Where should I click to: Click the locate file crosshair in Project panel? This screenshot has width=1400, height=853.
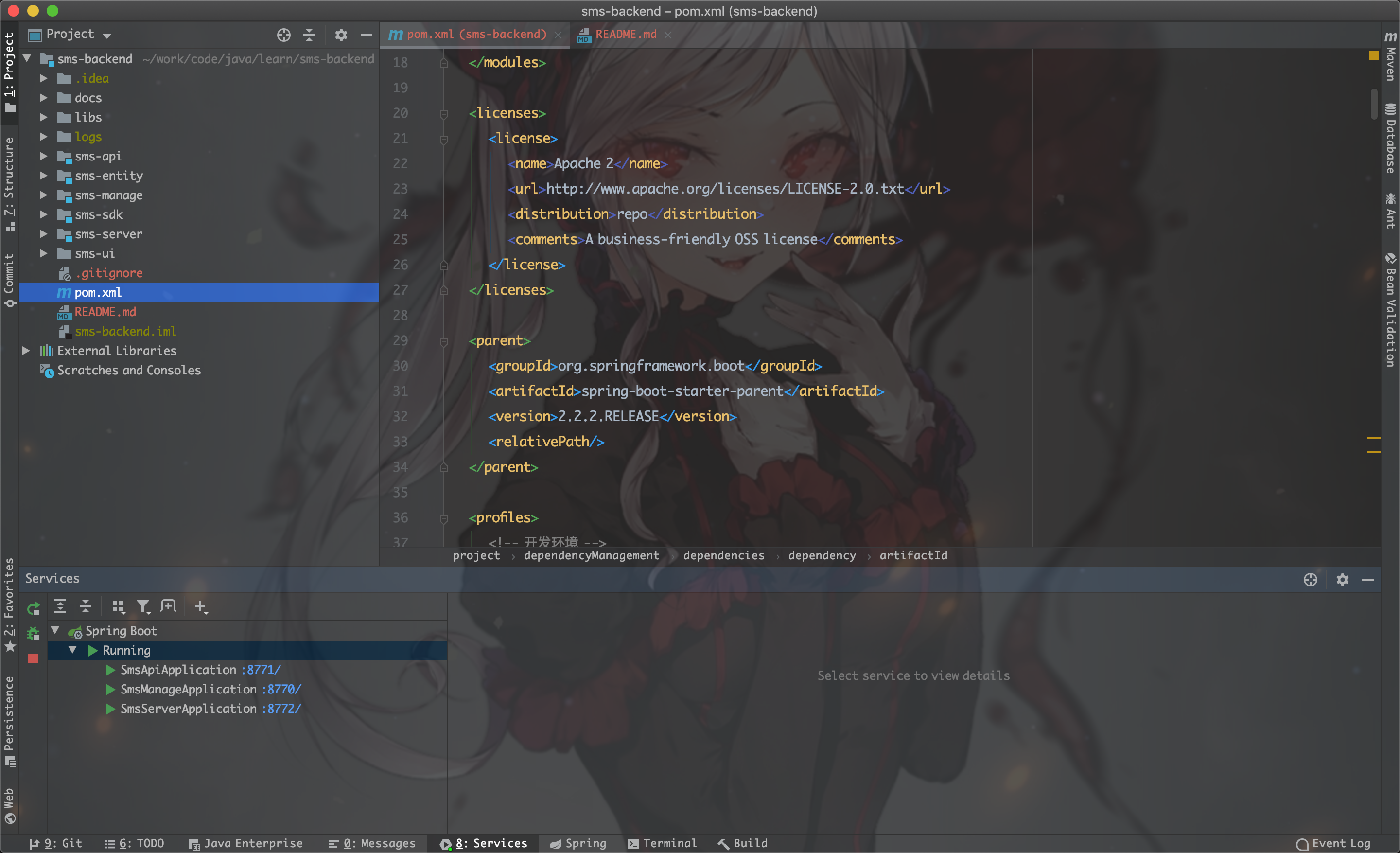(283, 35)
